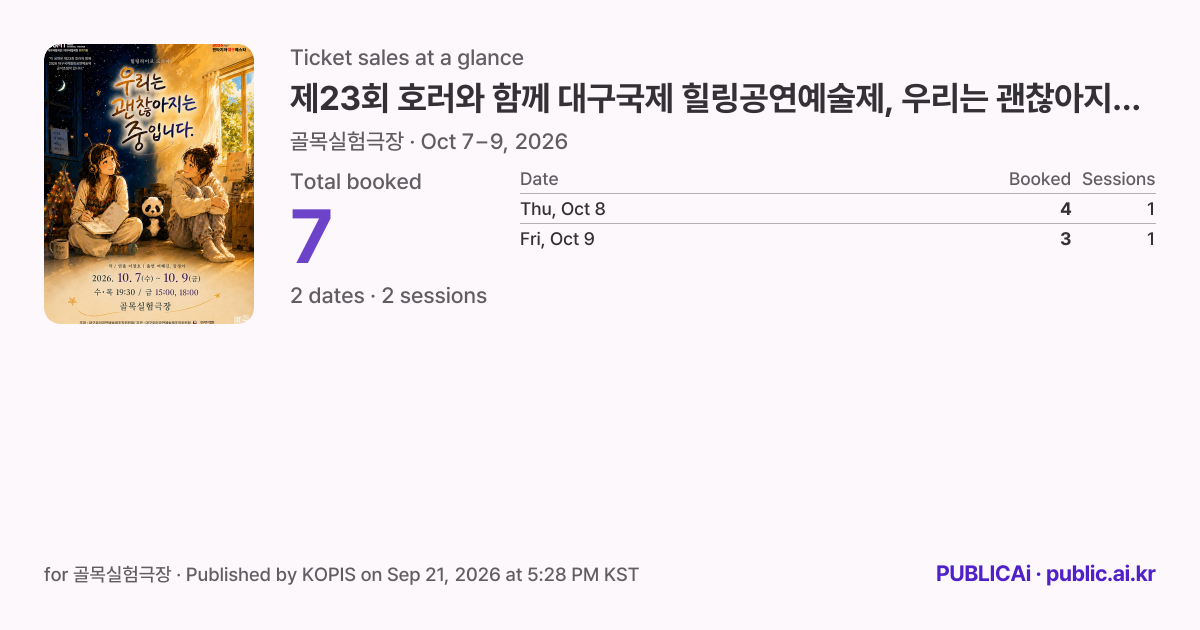Click the 2 dates · 2 sessions summary
The height and width of the screenshot is (630, 1200).
point(389,296)
